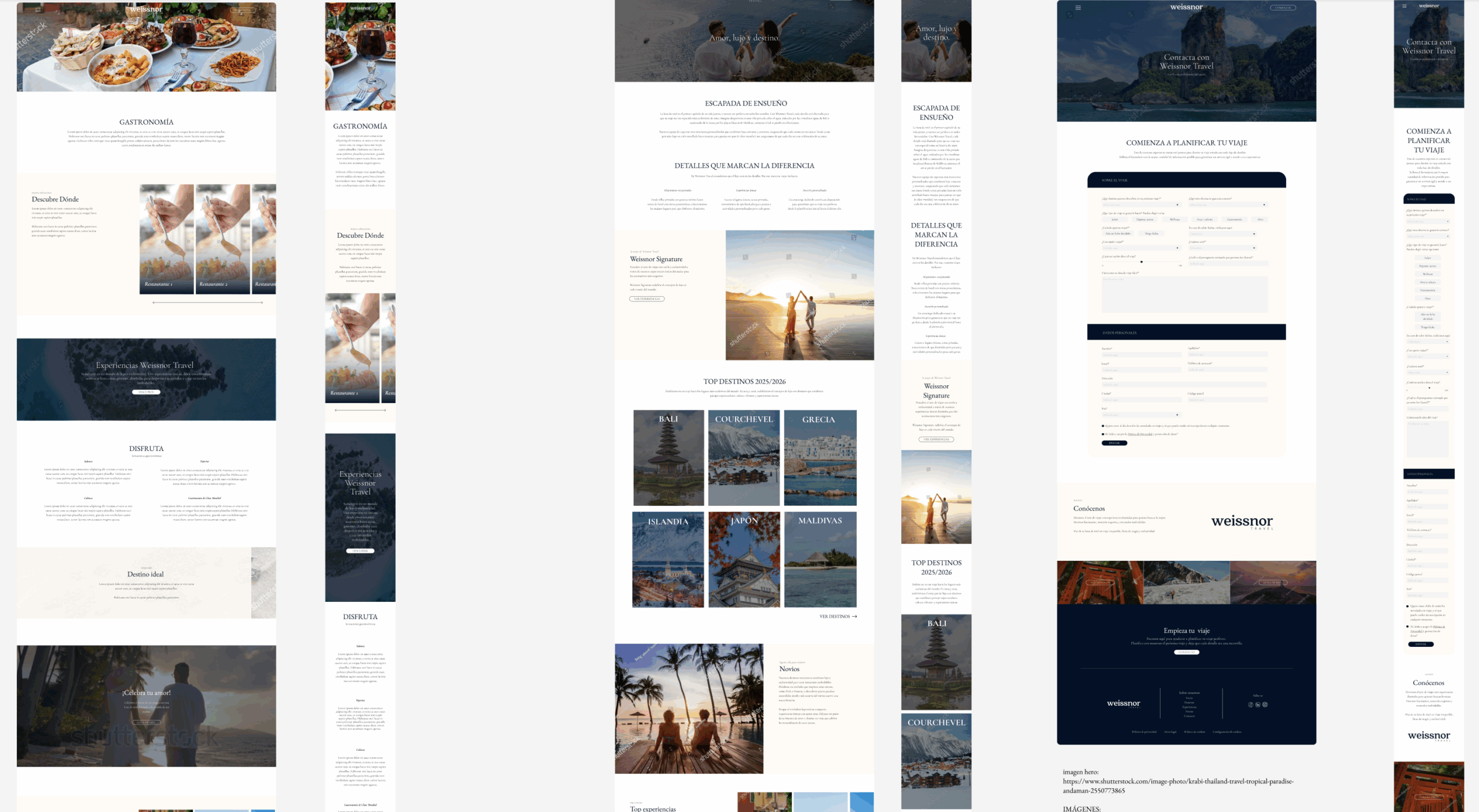Click the BALI destination card
This screenshot has height=812, width=1479.
tap(668, 457)
